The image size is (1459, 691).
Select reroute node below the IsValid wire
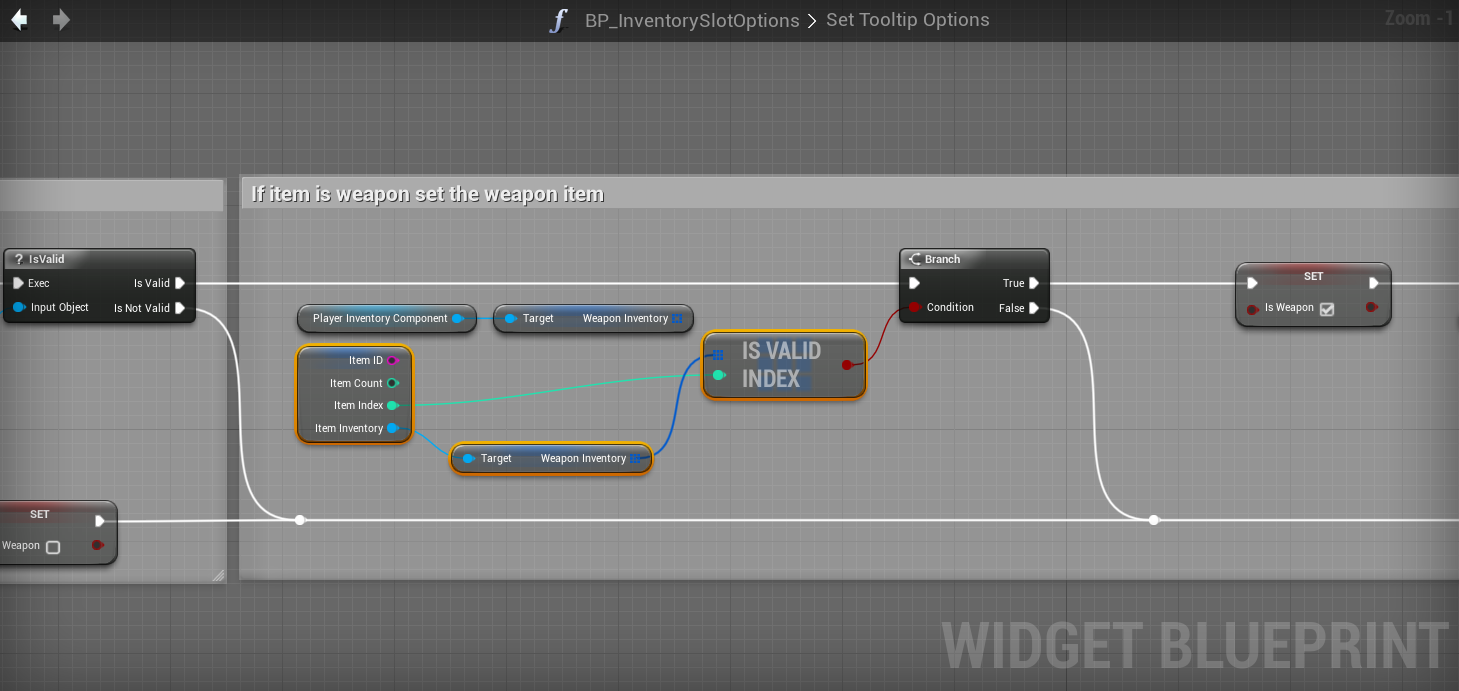click(x=299, y=520)
